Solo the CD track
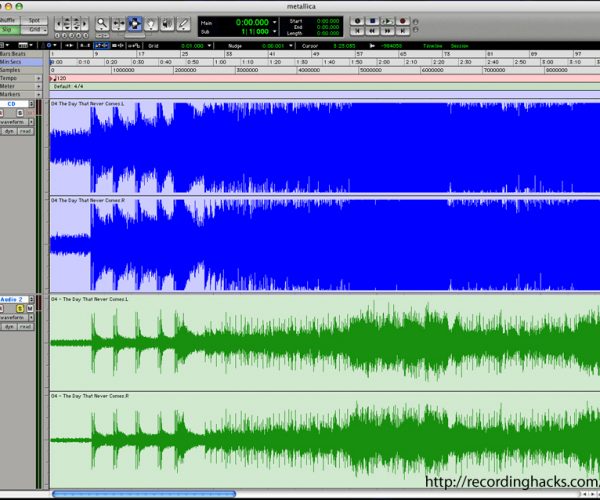The image size is (600, 500). pos(20,113)
